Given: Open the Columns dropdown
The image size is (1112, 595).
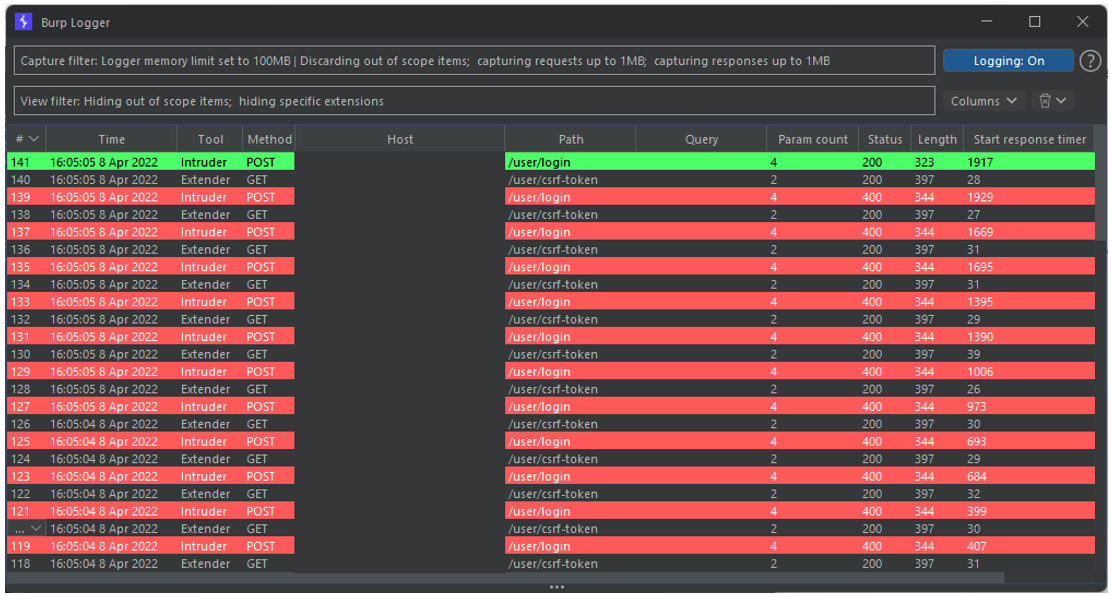Looking at the screenshot, I should tap(984, 101).
